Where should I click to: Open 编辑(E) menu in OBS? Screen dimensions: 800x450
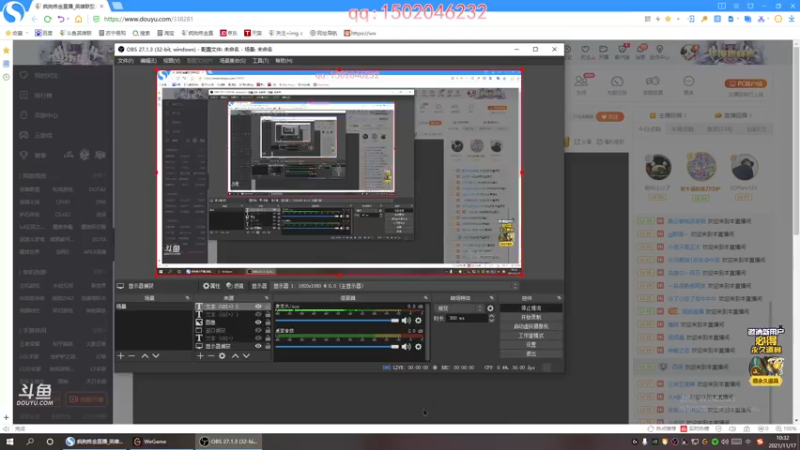coord(148,61)
